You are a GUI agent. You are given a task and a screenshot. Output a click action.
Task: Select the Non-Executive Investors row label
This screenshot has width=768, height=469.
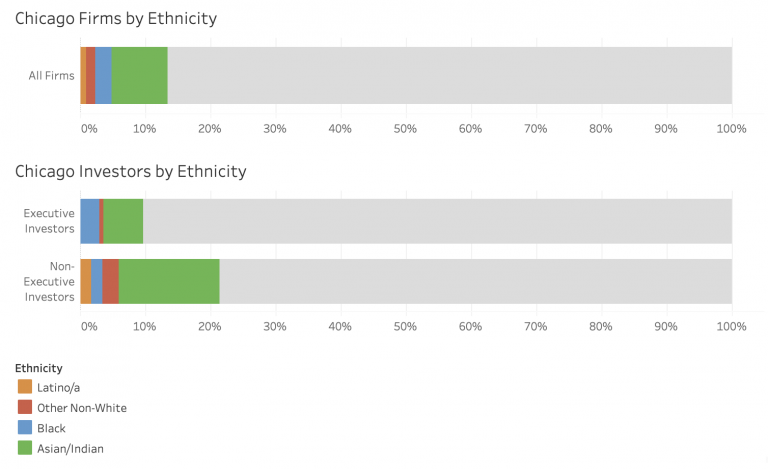tap(49, 281)
